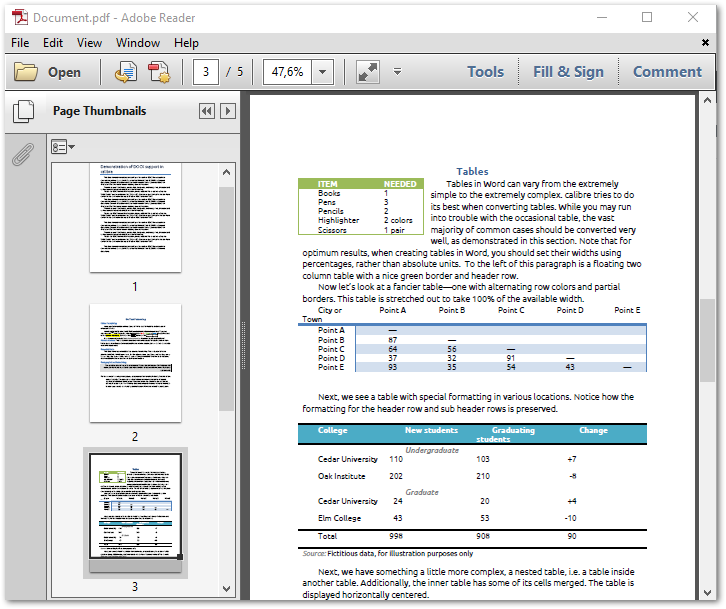Open the Window menu

(x=138, y=43)
